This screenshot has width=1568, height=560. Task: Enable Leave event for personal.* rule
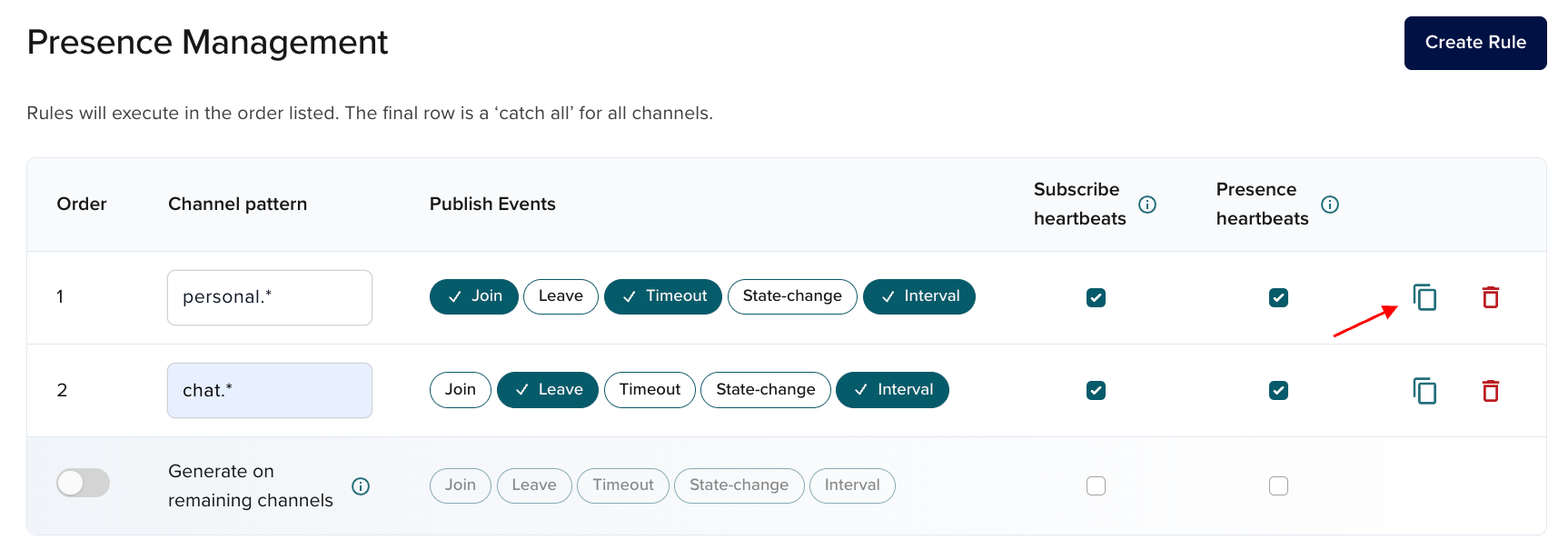coord(561,296)
